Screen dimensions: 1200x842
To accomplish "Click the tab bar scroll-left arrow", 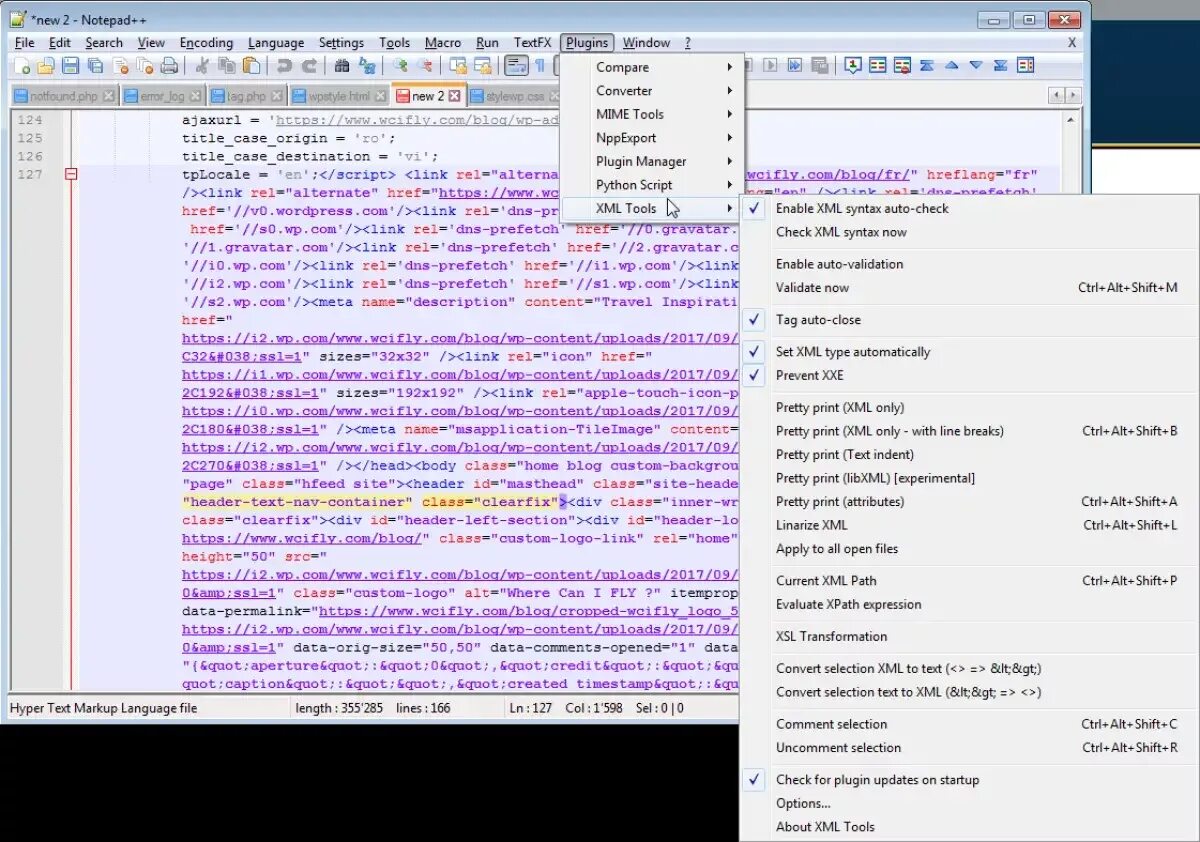I will (1056, 95).
